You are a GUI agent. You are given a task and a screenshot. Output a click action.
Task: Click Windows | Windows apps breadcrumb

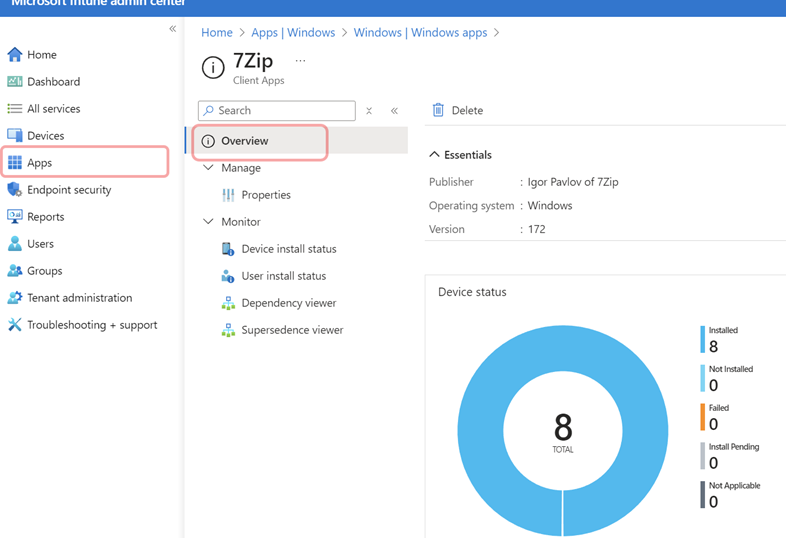(421, 33)
